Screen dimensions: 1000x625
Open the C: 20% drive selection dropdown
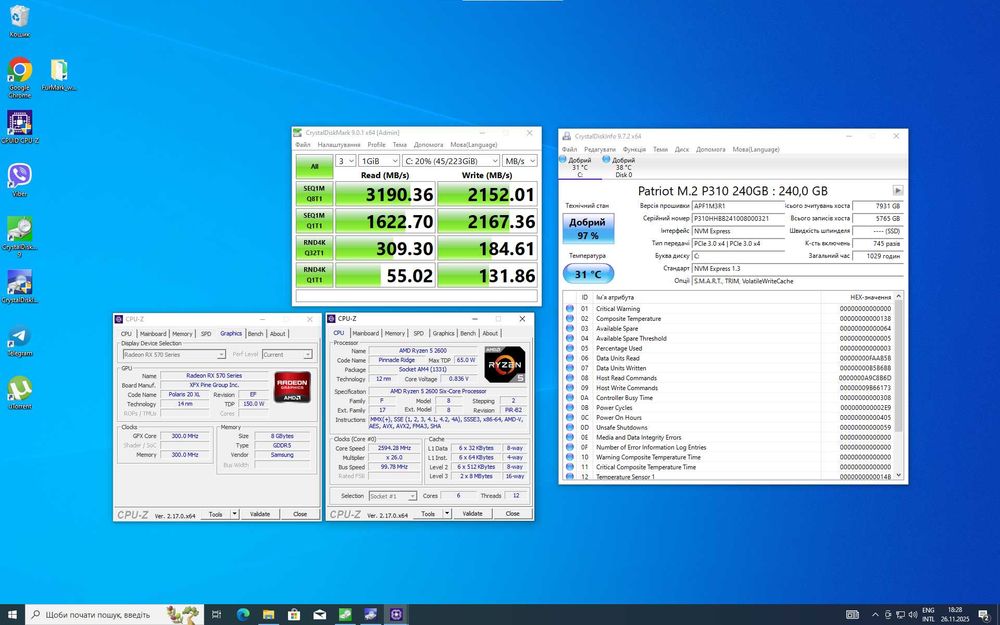(x=451, y=161)
